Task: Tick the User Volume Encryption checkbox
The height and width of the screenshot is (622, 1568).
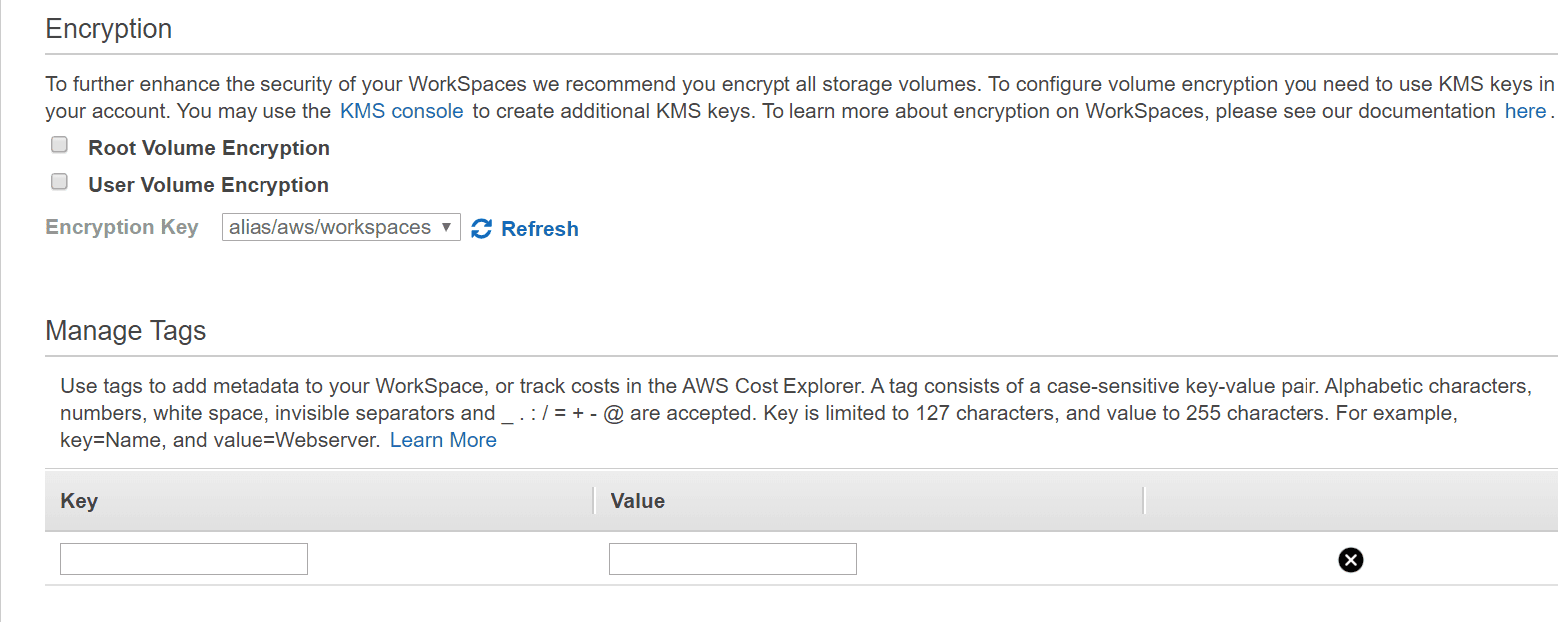Action: 60,182
